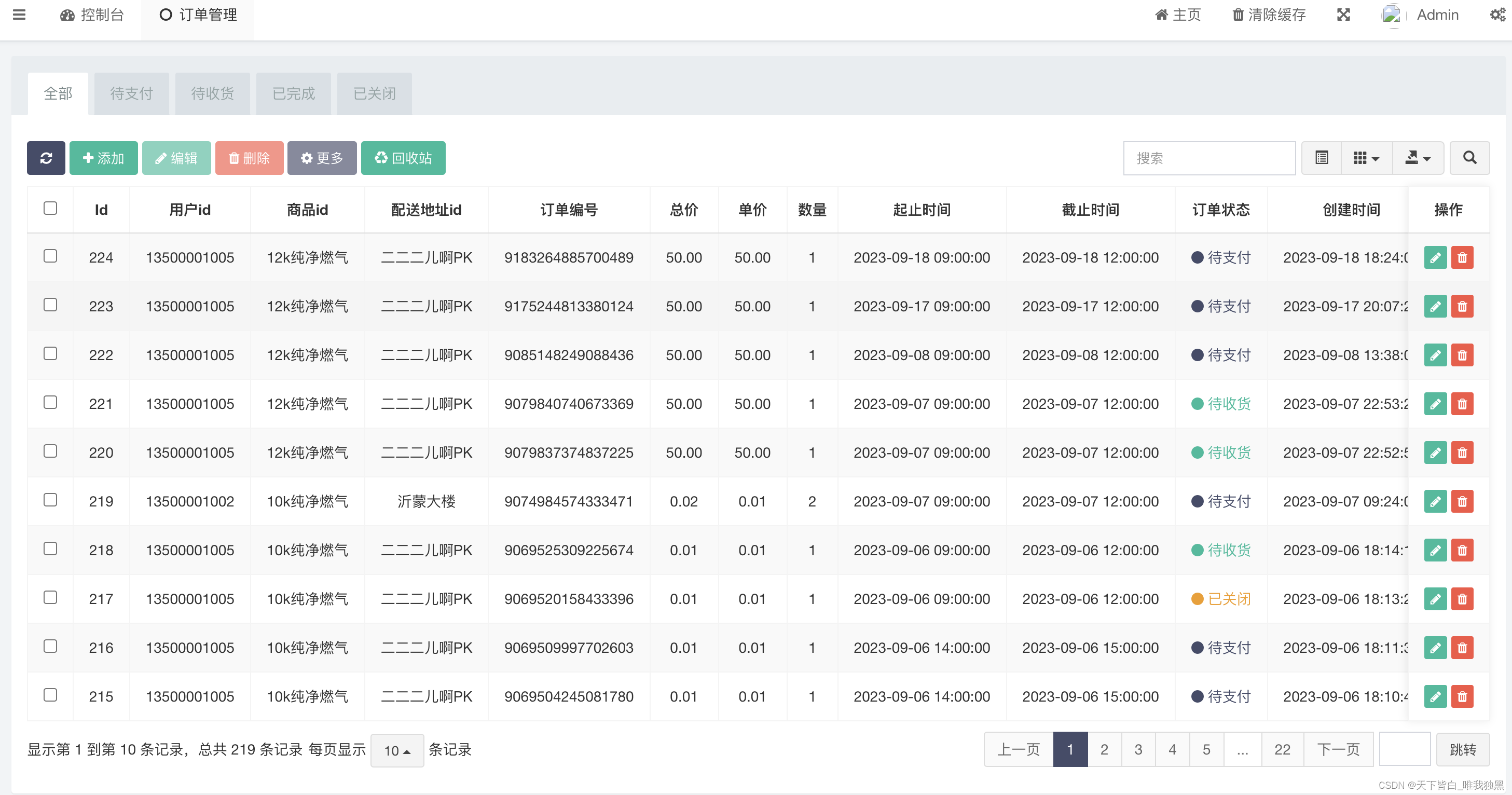Check the row for order 224
Image resolution: width=1512 pixels, height=795 pixels.
[x=50, y=255]
